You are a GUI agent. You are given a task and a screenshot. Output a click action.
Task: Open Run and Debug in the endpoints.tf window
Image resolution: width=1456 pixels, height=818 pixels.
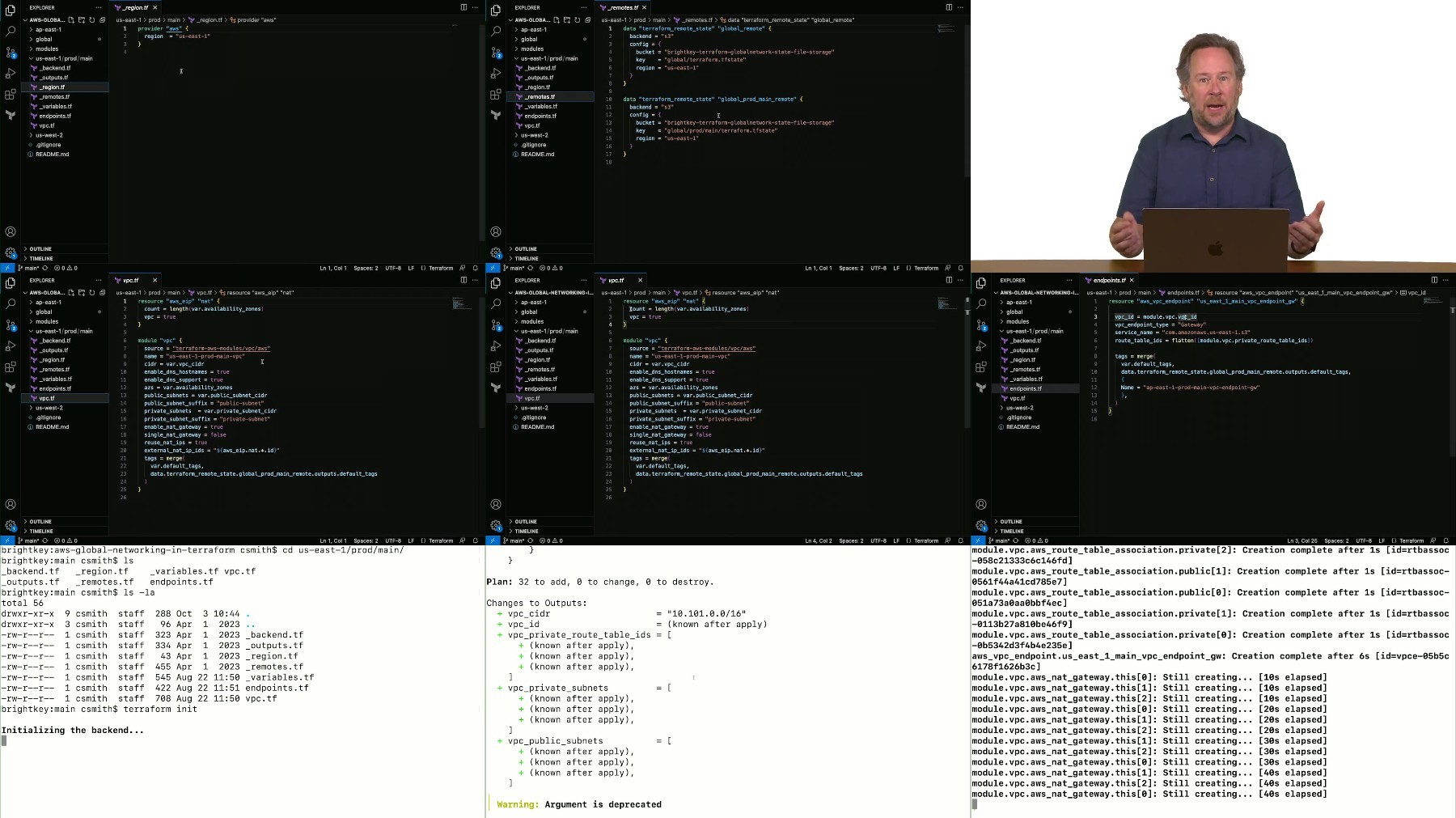pos(981,345)
